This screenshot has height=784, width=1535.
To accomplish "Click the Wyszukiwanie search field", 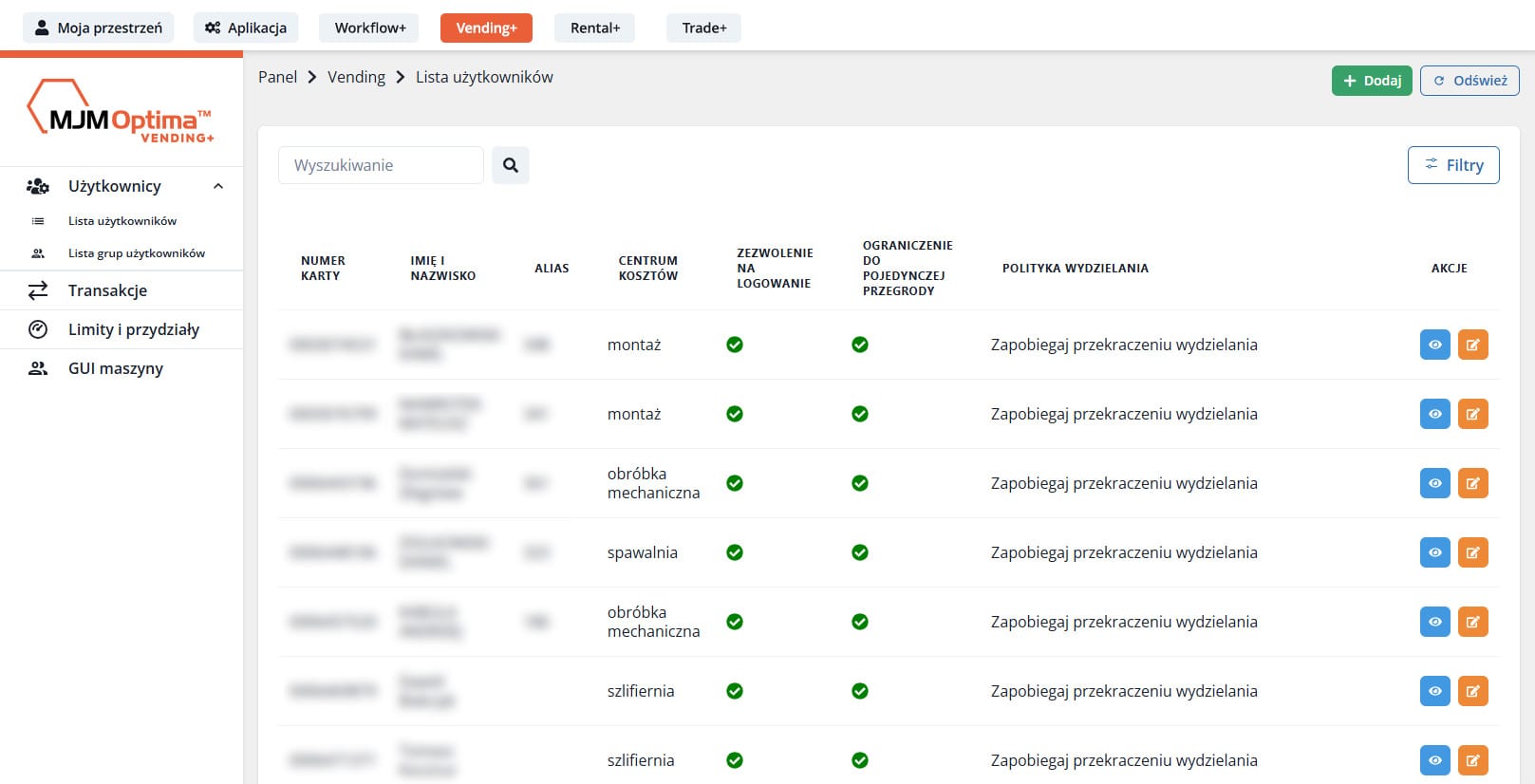I will pyautogui.click(x=380, y=165).
